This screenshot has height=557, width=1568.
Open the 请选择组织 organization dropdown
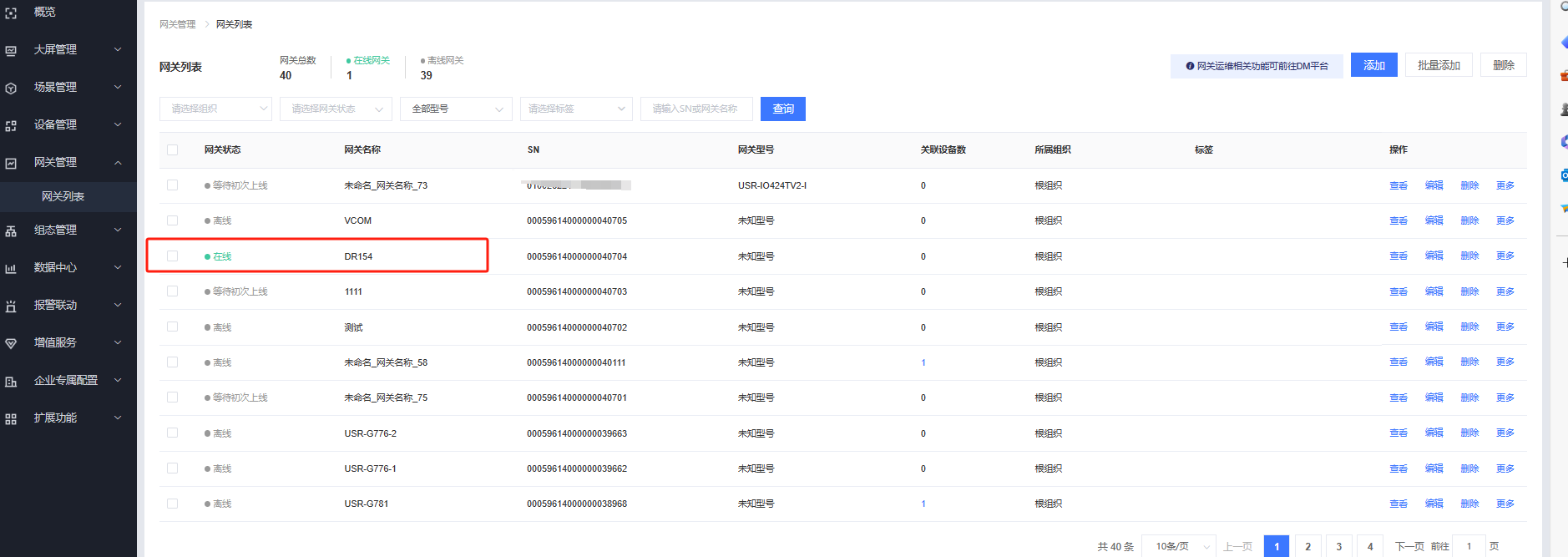coord(215,109)
